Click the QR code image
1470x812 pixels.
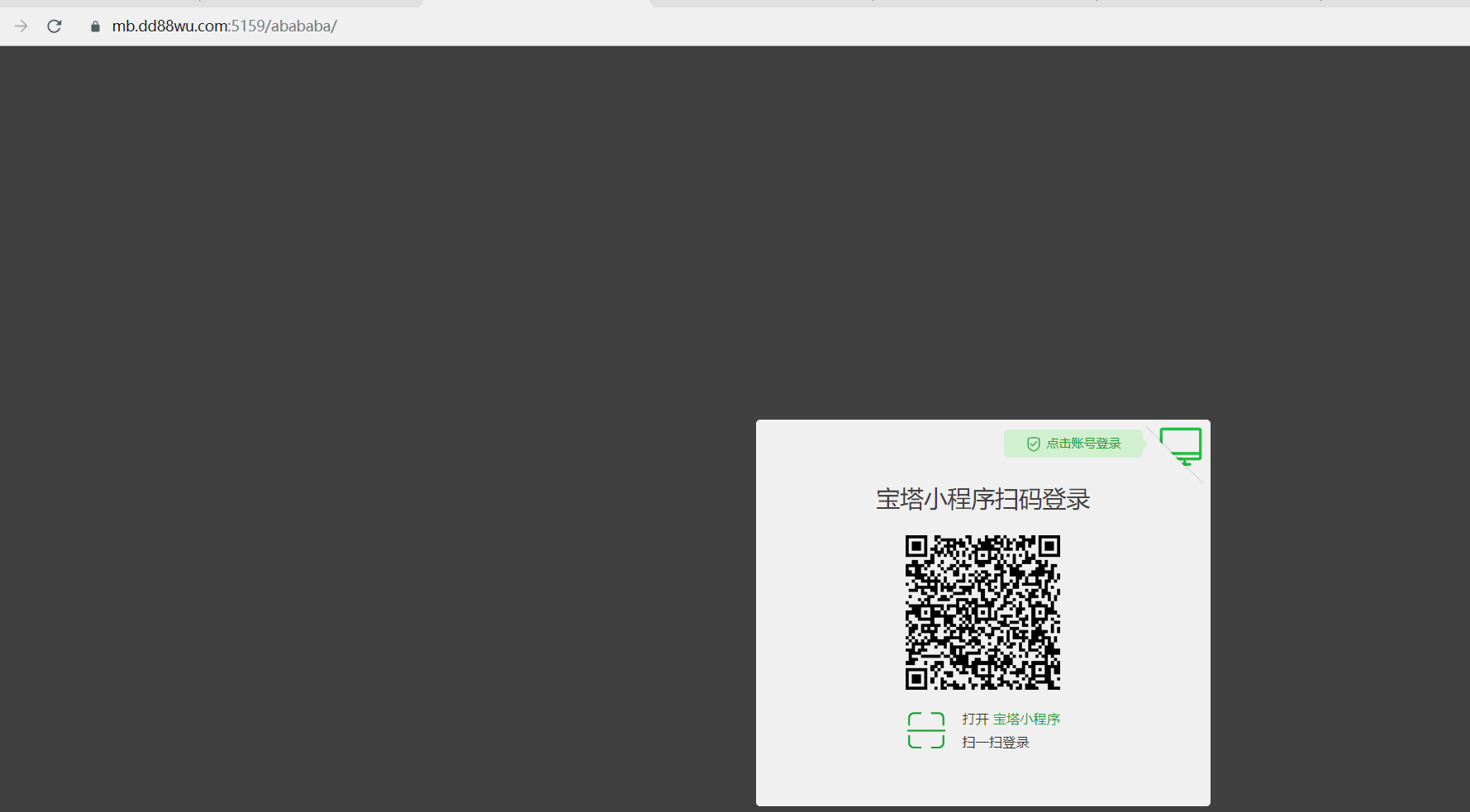point(982,612)
